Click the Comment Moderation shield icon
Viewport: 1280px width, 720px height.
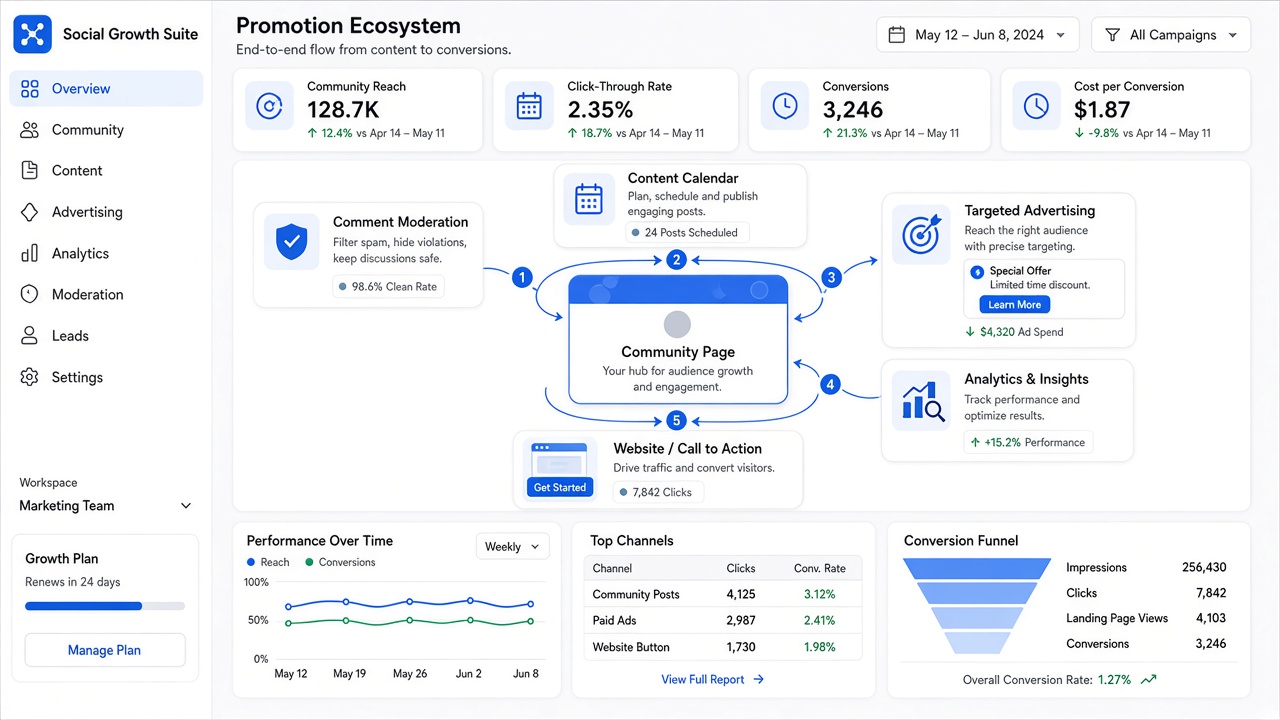point(292,241)
